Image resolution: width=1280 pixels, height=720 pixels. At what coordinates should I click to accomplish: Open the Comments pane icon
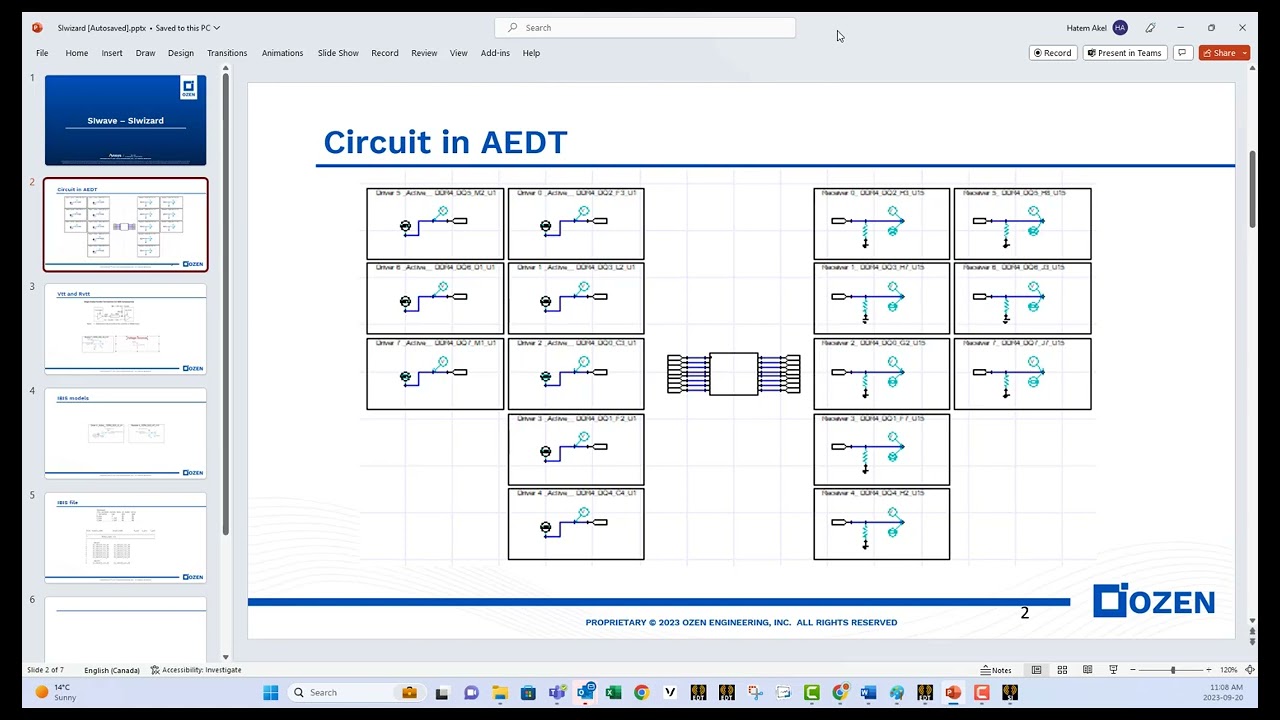(x=1182, y=53)
